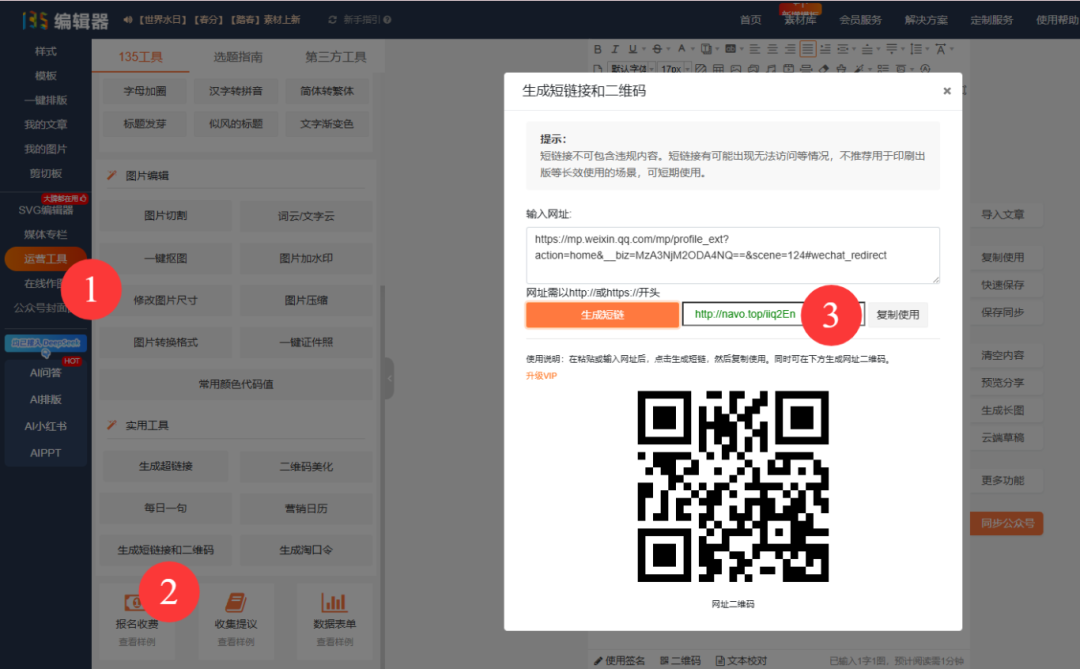1080x669 pixels.
Task: Switch to the 第三方工具 tab
Action: tap(335, 56)
